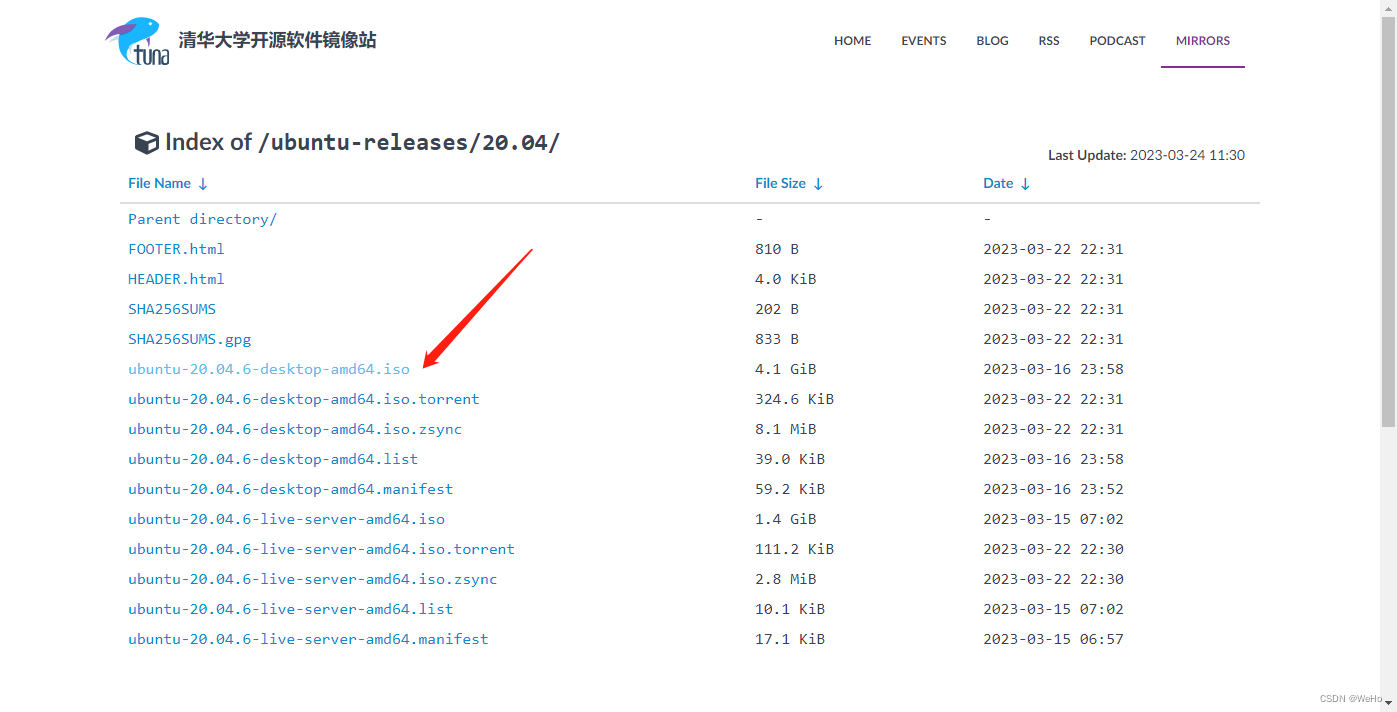The height and width of the screenshot is (712, 1397).
Task: Click the 324.6 KiB size value
Action: 795,399
